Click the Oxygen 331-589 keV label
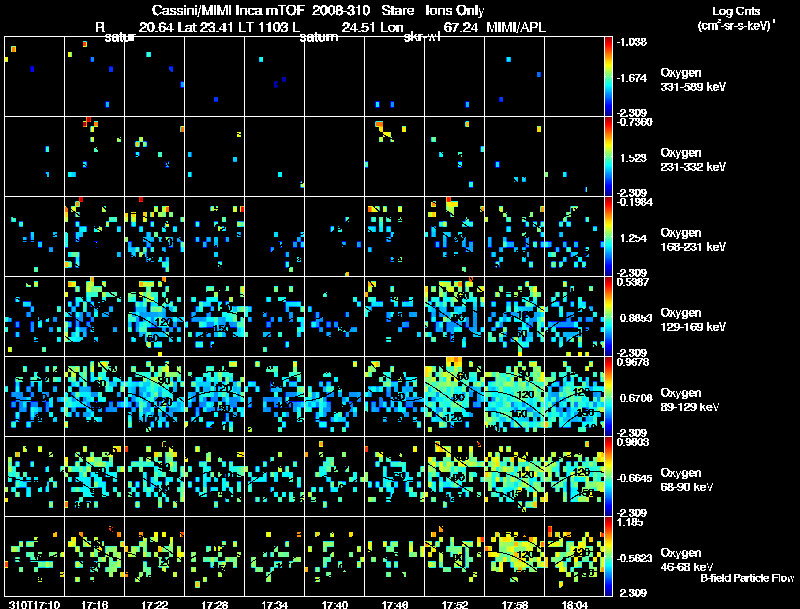 (x=693, y=80)
